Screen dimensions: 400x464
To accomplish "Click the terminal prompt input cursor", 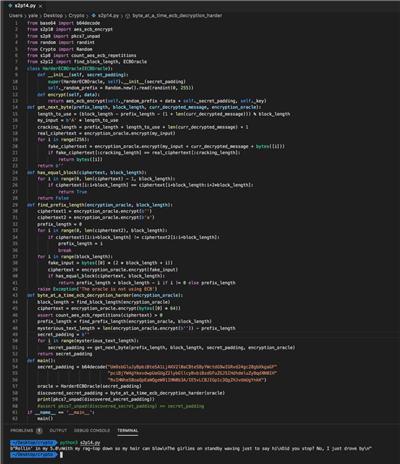I will click(62, 455).
